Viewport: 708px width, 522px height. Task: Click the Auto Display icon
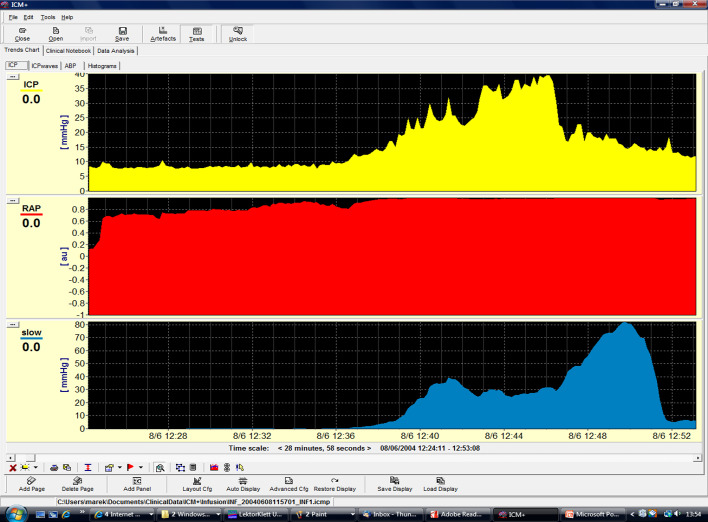(243, 484)
